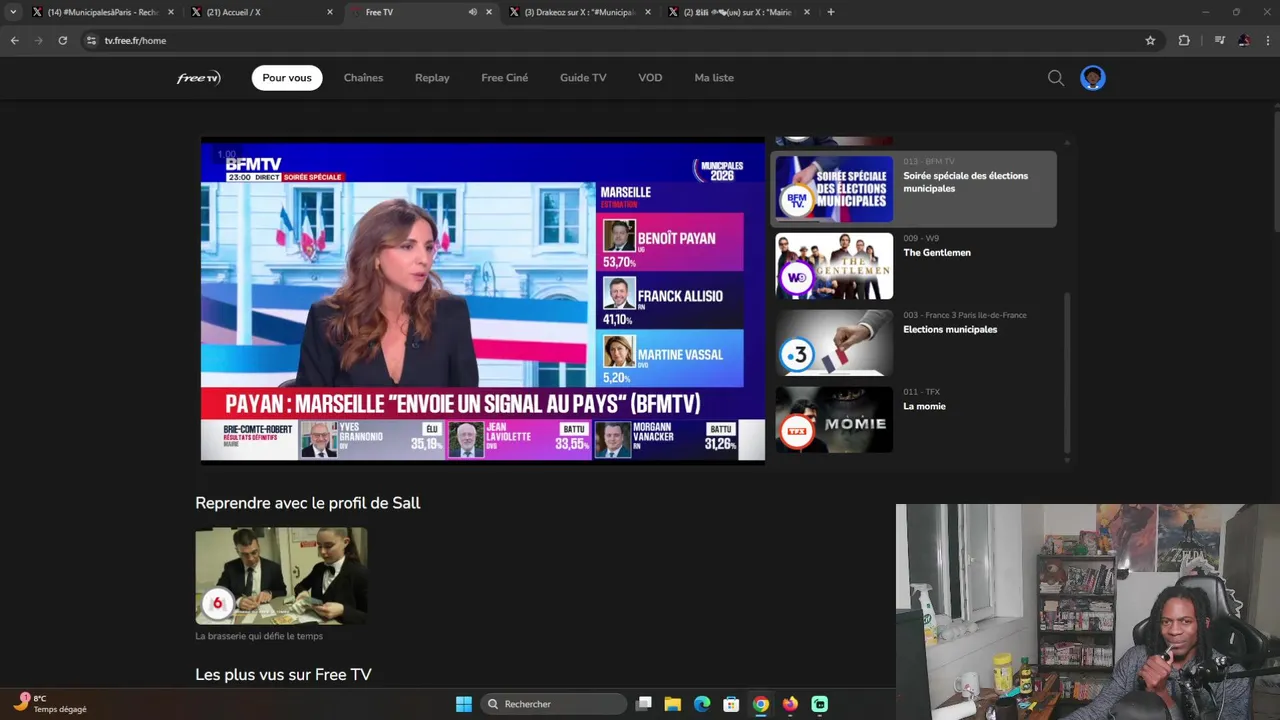1280x720 pixels.
Task: Bookmark this page with the star icon
Action: click(1150, 40)
